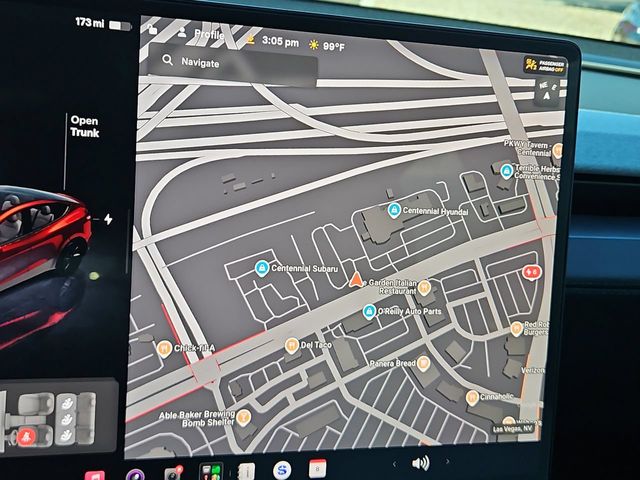Tap the red Supercharger pin
The width and height of the screenshot is (640, 480).
[532, 272]
